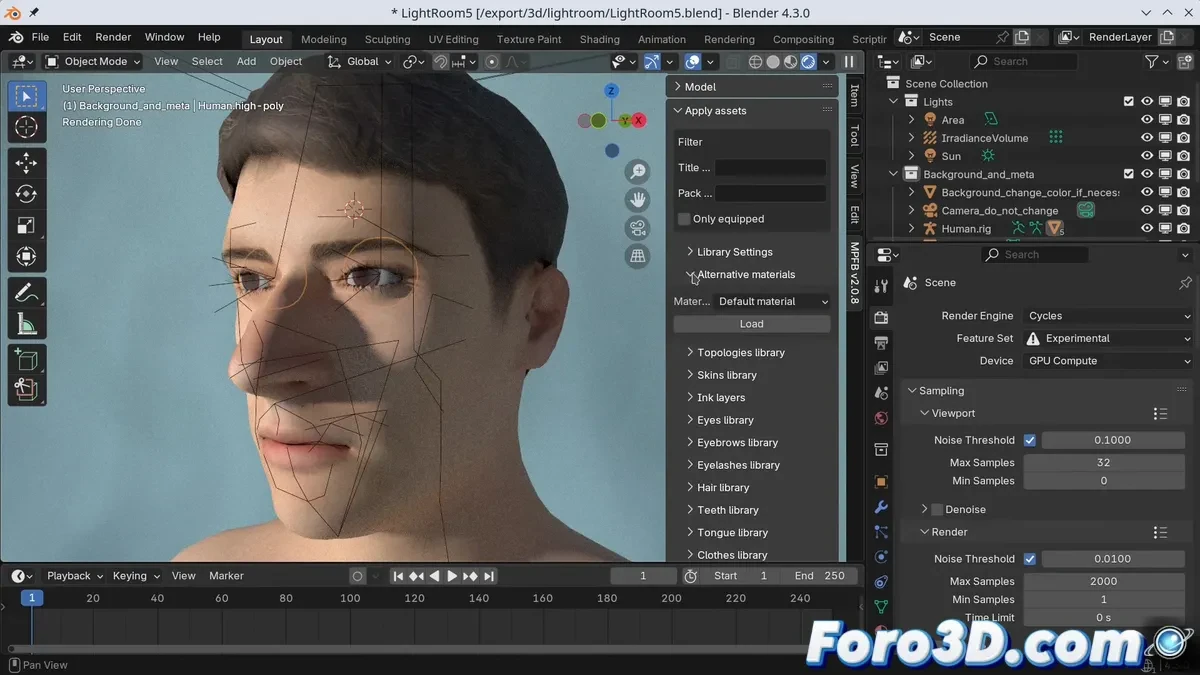Switch to the Sculpting workspace tab
The height and width of the screenshot is (675, 1200).
pyautogui.click(x=387, y=39)
